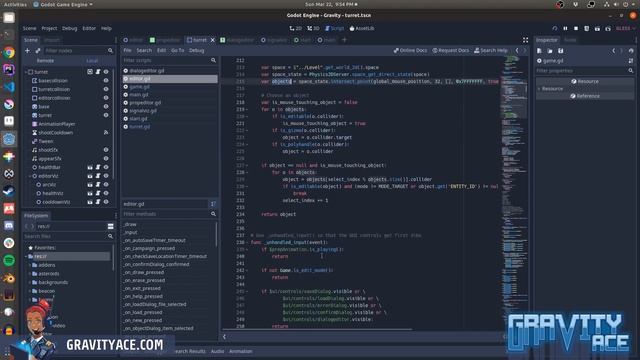
Task: Expand the asteroids folder
Action: coord(30,273)
